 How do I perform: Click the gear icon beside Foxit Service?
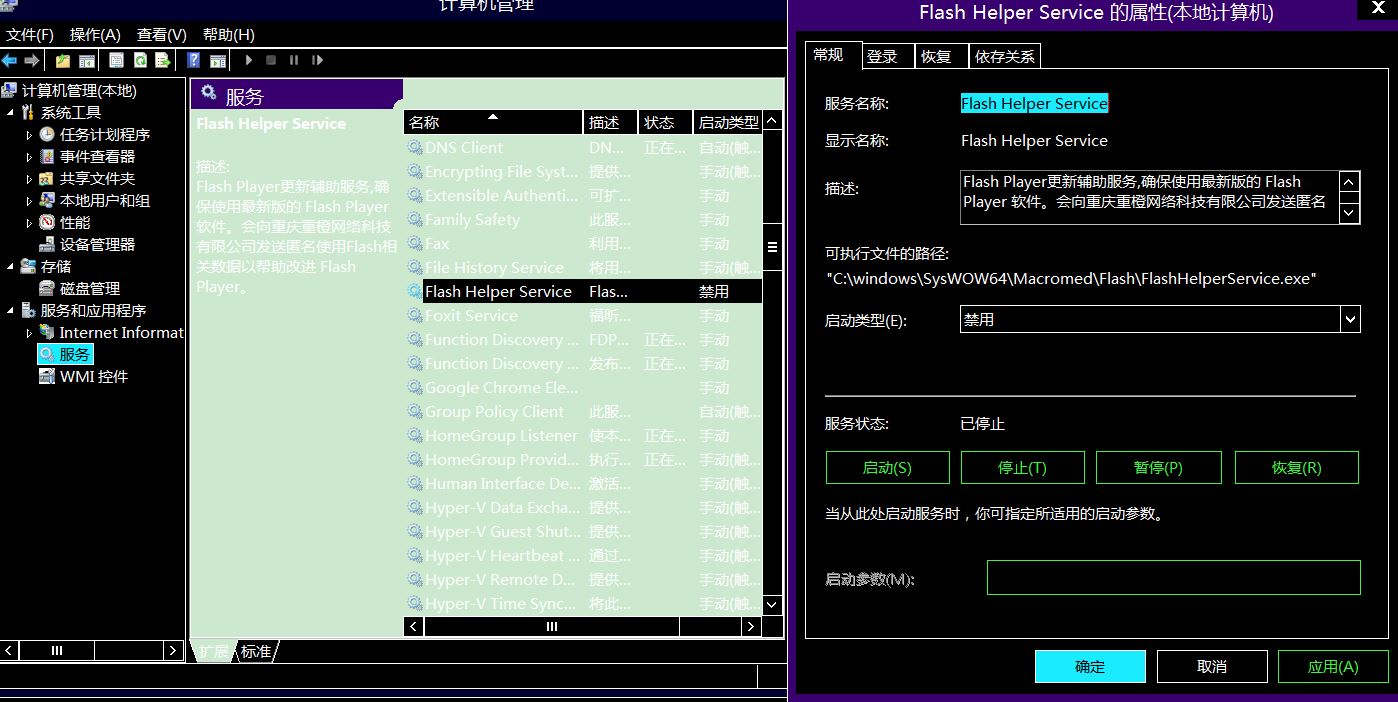tap(415, 316)
